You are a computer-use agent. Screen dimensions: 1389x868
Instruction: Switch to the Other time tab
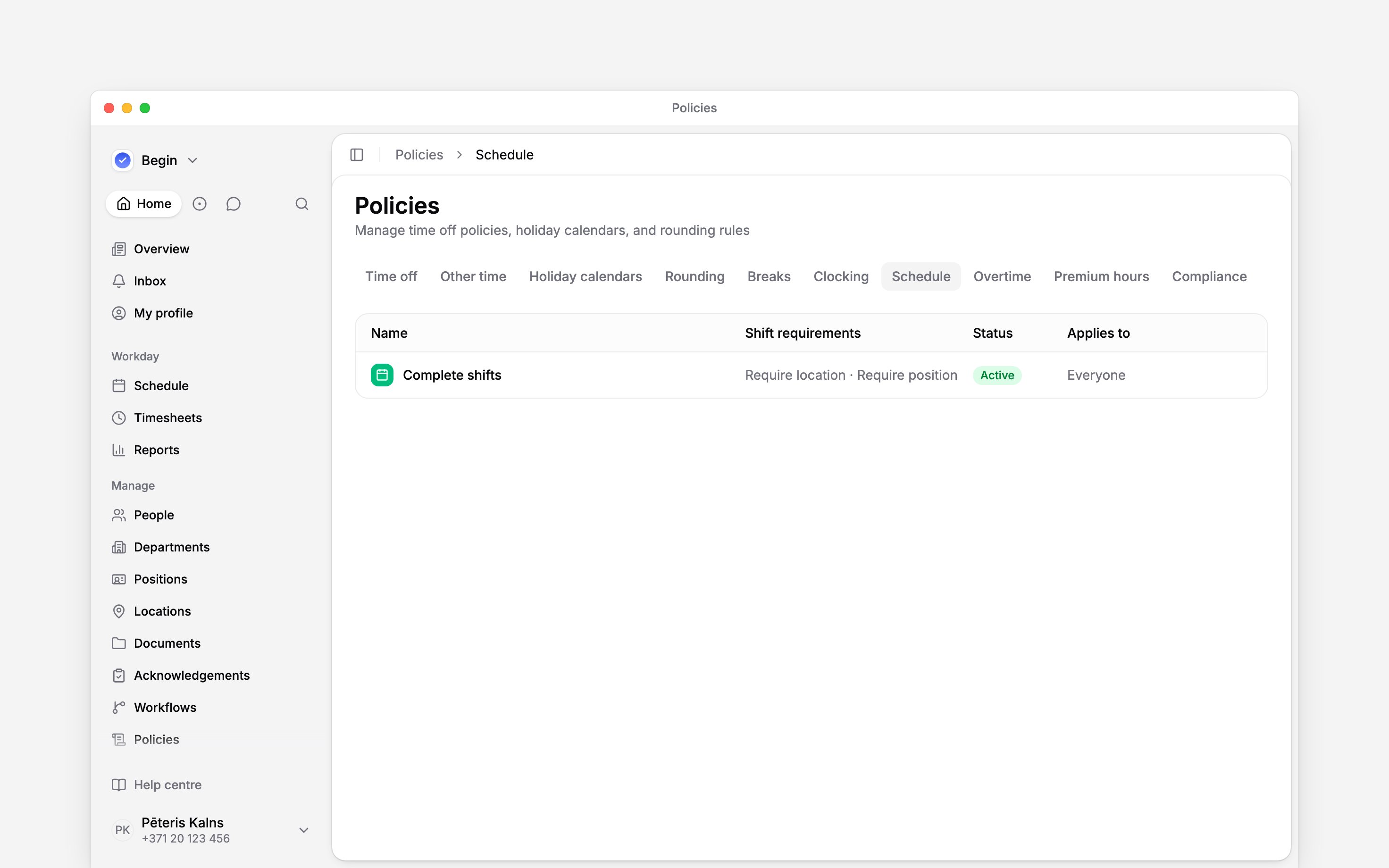pos(474,277)
